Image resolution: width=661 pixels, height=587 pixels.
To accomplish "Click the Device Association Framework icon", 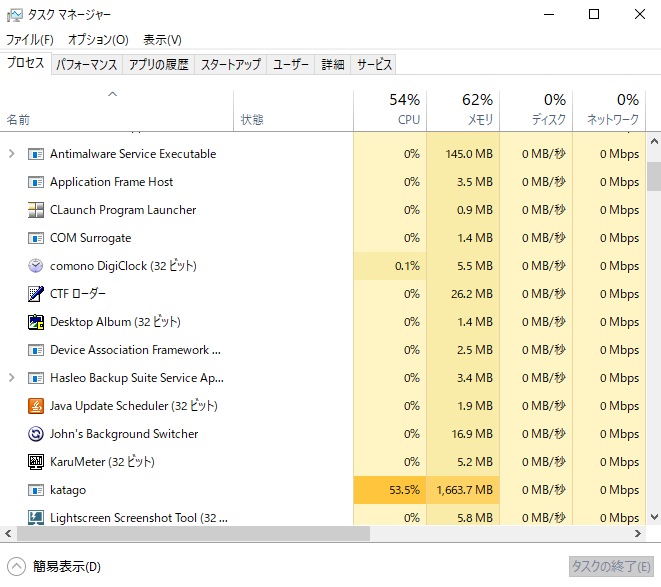I will (36, 350).
